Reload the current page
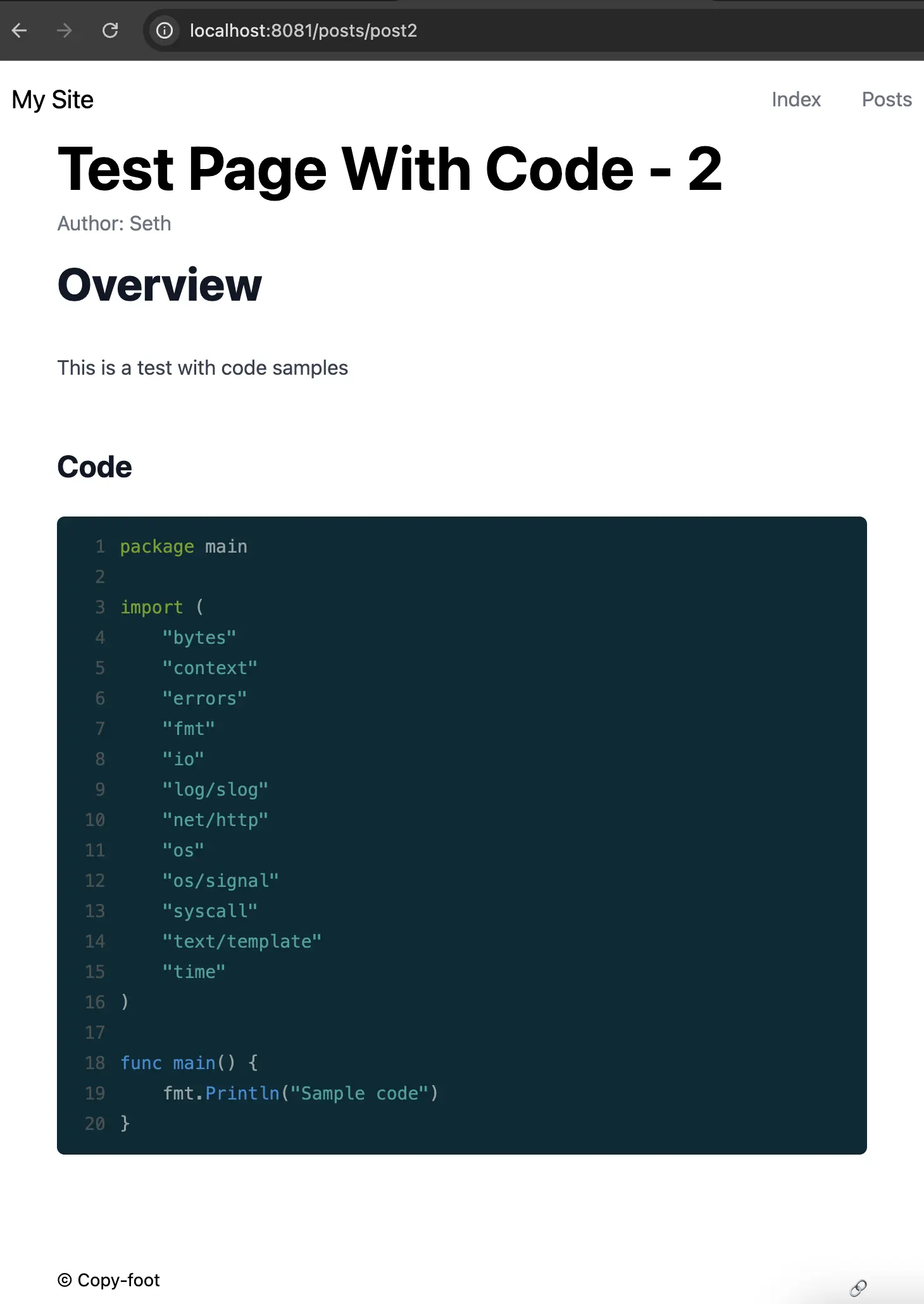This screenshot has height=1304, width=924. coord(110,30)
